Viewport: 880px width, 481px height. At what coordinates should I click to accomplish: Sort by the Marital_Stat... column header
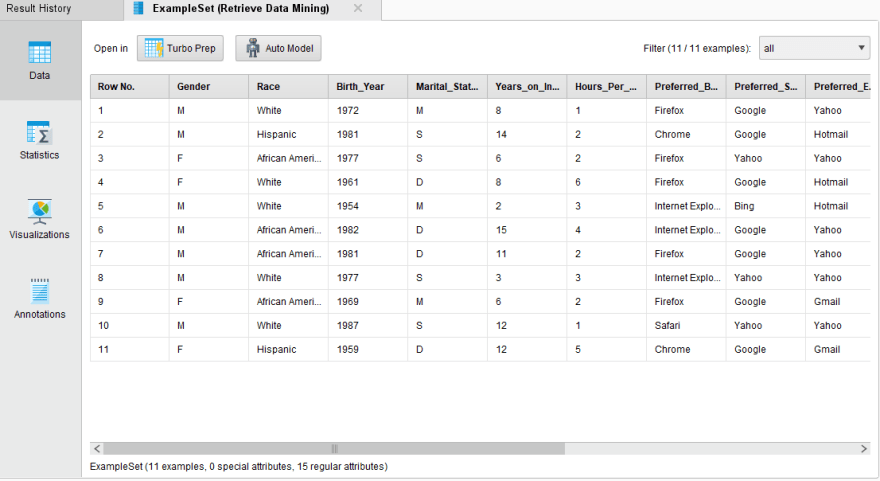[447, 86]
